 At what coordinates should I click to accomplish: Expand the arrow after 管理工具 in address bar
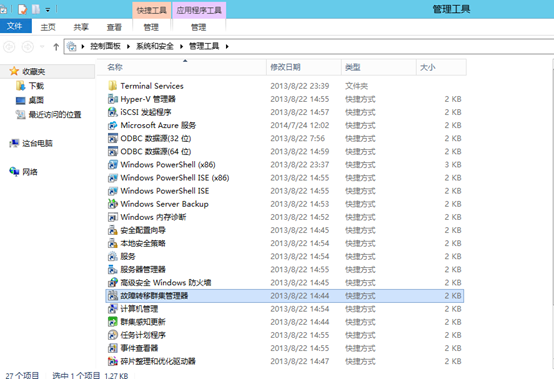pyautogui.click(x=227, y=46)
